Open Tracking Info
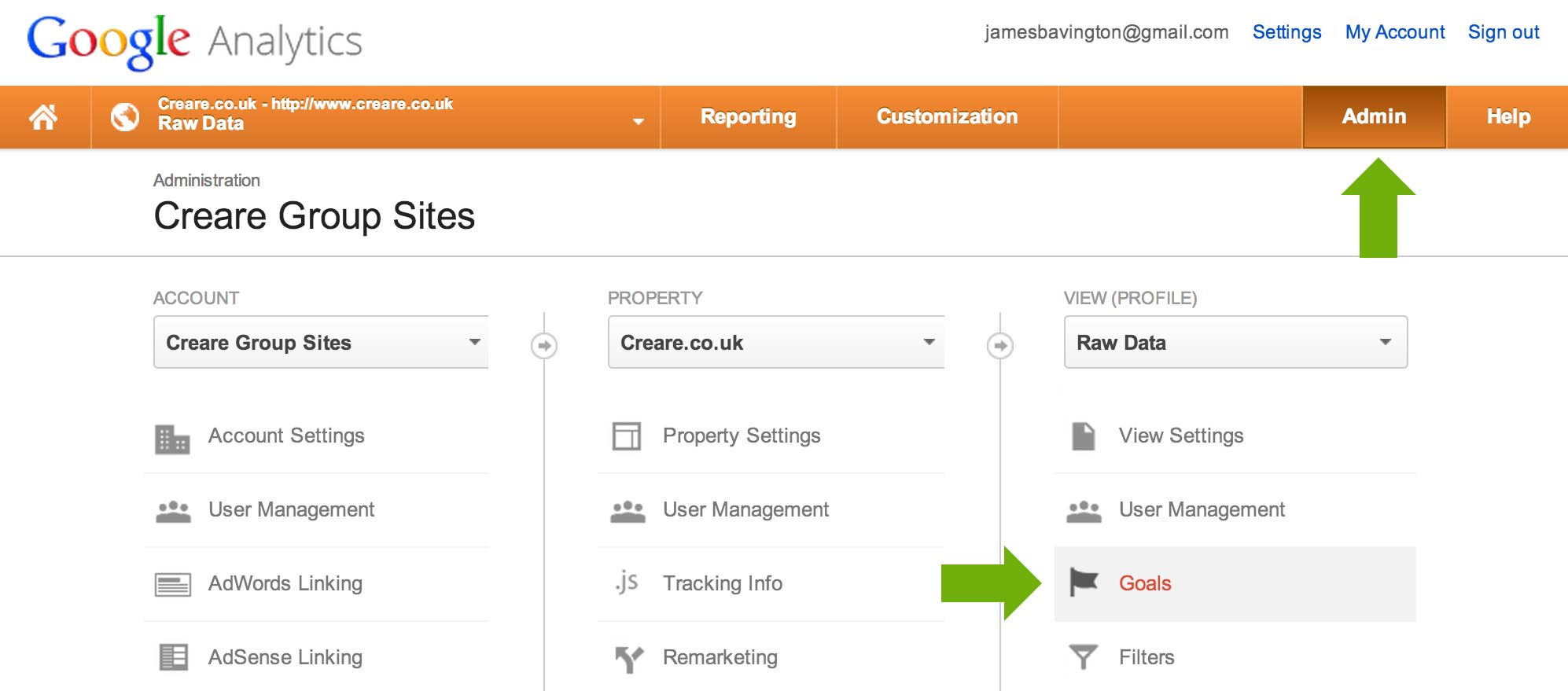Screen dimensions: 1568x691 pyautogui.click(x=722, y=583)
